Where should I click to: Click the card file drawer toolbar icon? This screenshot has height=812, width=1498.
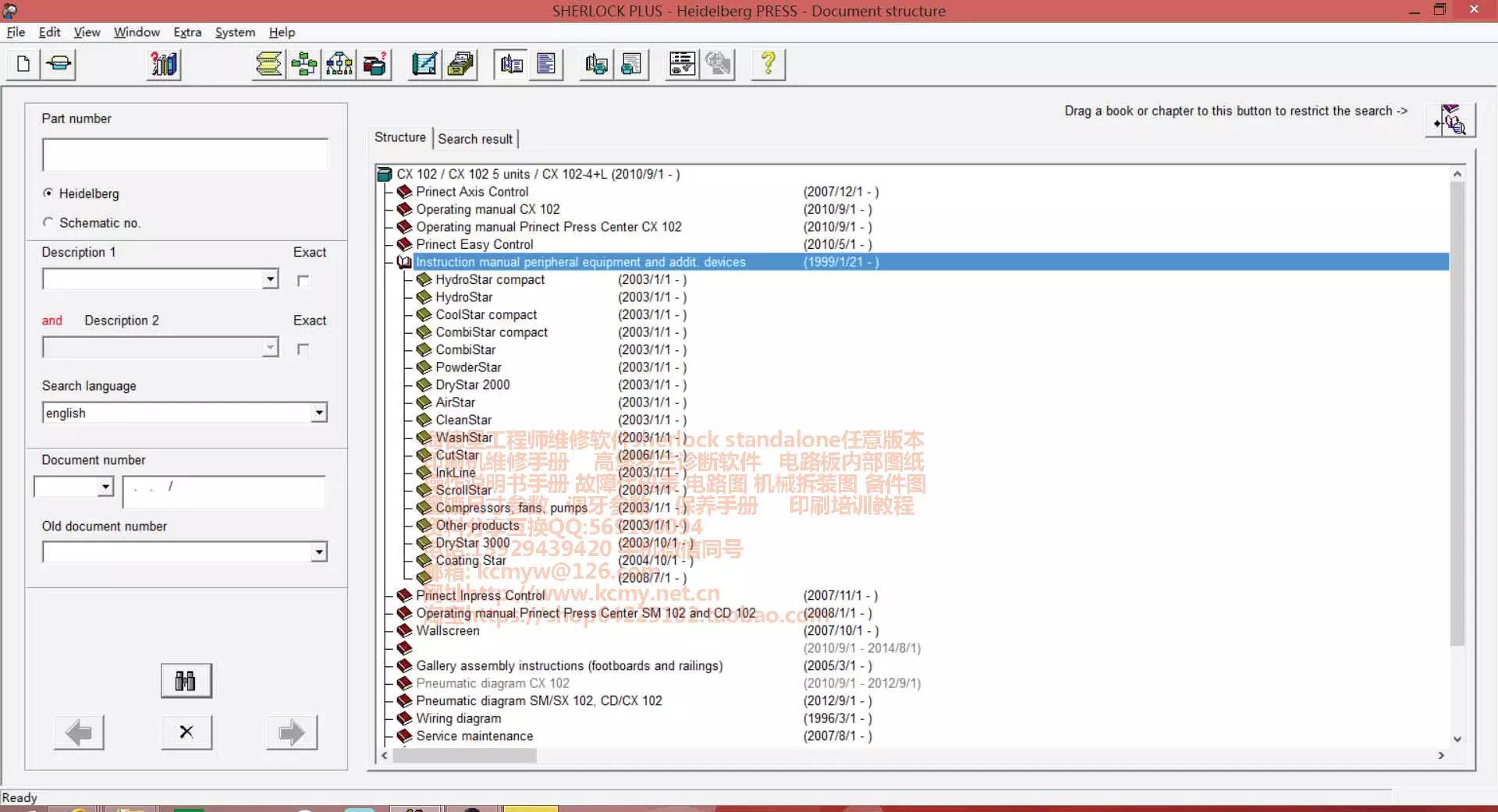click(460, 64)
